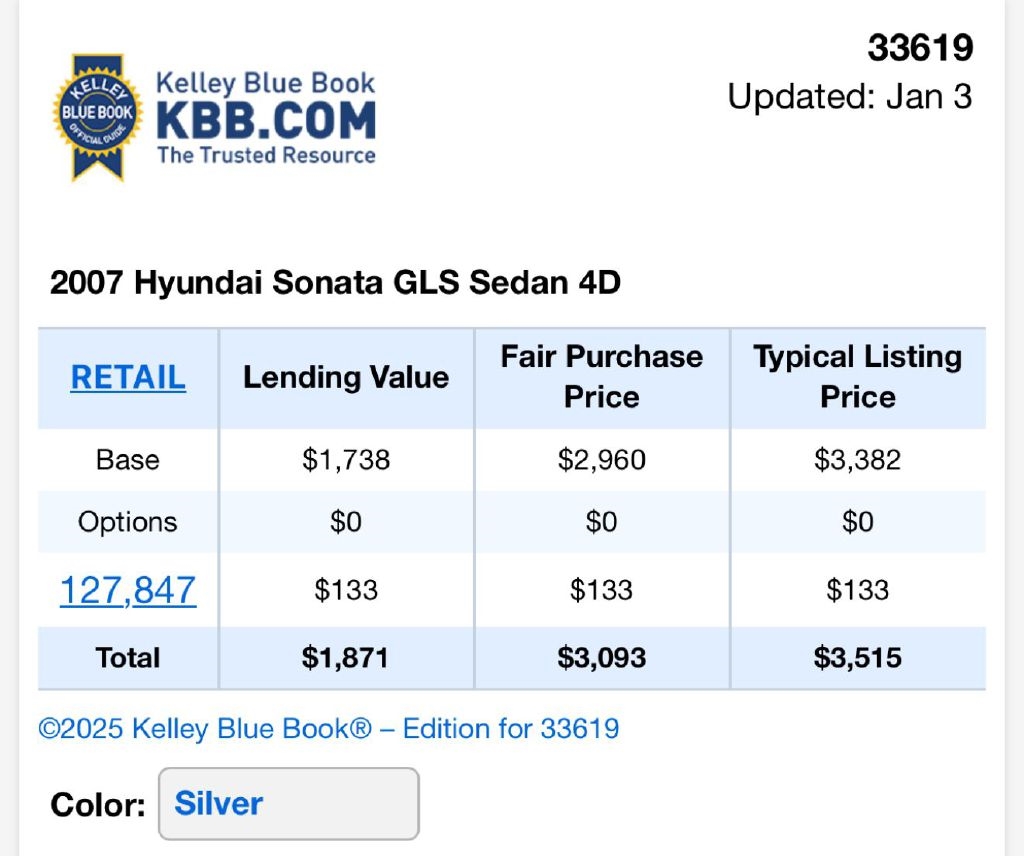The height and width of the screenshot is (856, 1024).
Task: Click the Fair Purchase Price column header
Action: 602,377
